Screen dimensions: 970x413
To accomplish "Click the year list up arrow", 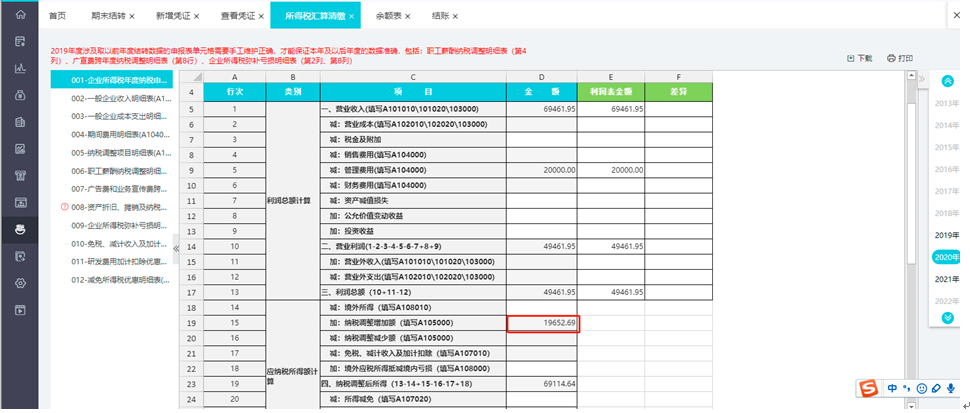I will click(x=947, y=81).
